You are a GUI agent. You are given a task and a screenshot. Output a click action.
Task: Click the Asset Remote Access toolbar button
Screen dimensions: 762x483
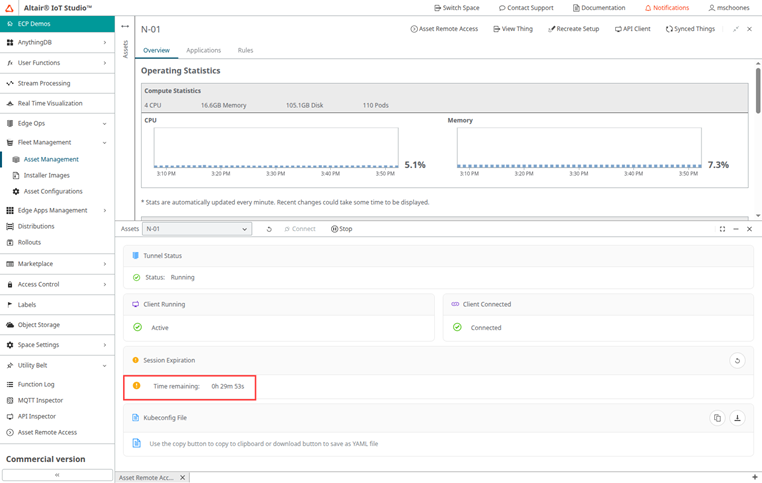444,29
